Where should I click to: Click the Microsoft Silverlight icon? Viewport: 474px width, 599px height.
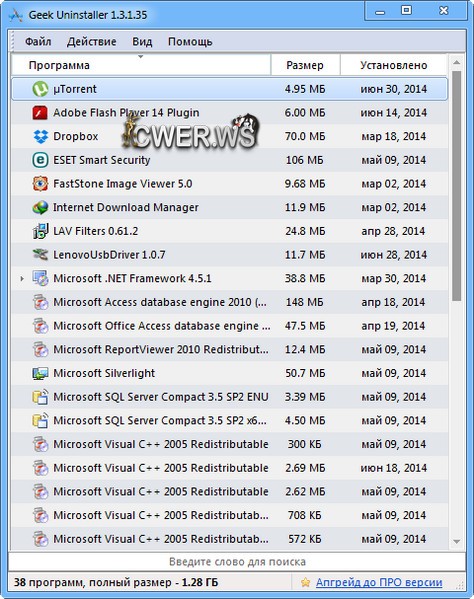pyautogui.click(x=40, y=373)
